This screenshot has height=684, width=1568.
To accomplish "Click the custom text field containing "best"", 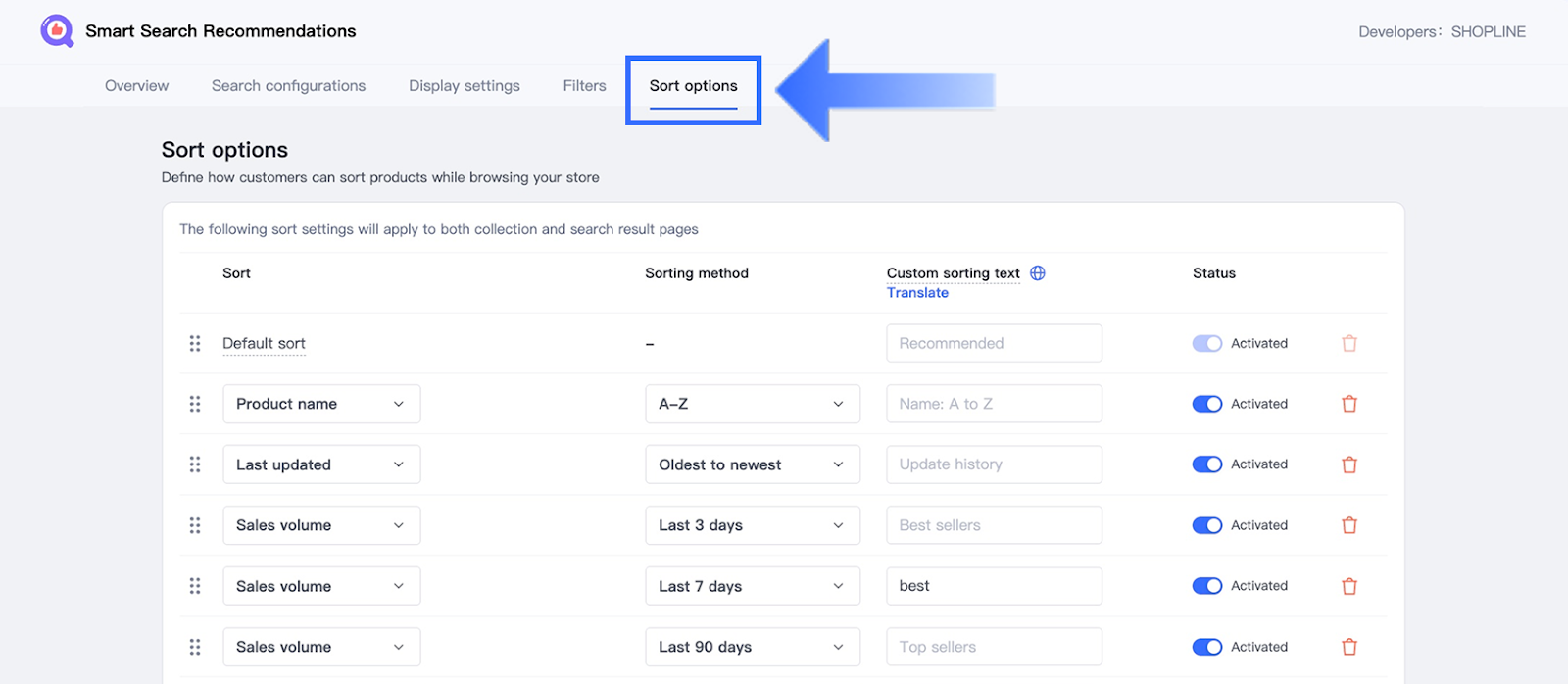I will click(x=994, y=586).
